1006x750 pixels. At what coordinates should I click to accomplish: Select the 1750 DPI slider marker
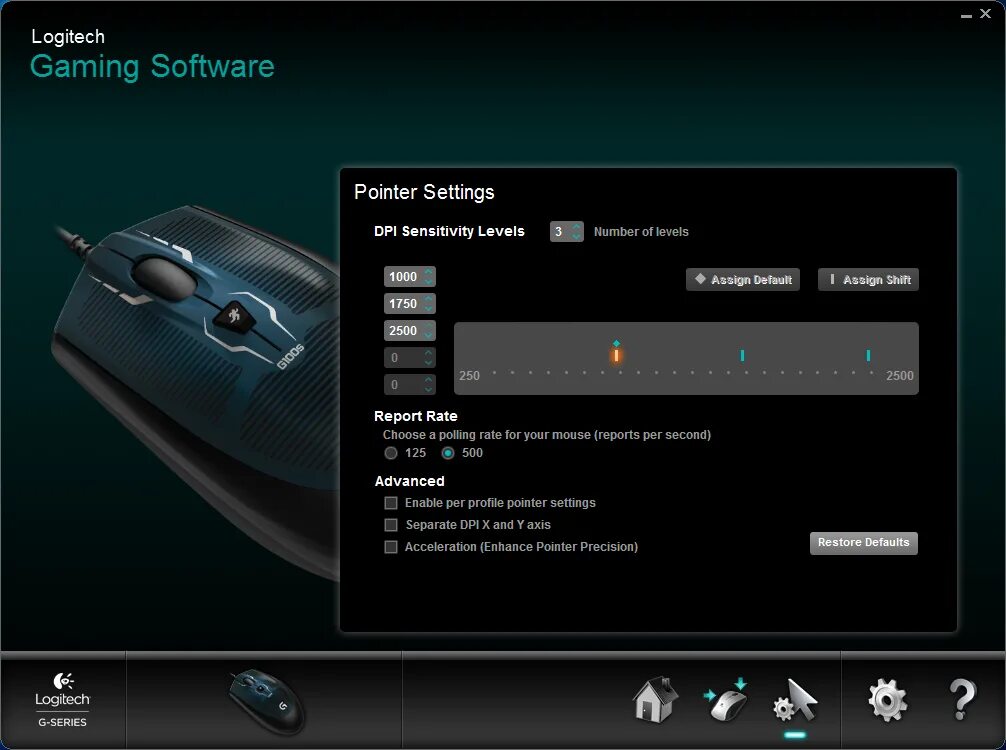click(742, 355)
